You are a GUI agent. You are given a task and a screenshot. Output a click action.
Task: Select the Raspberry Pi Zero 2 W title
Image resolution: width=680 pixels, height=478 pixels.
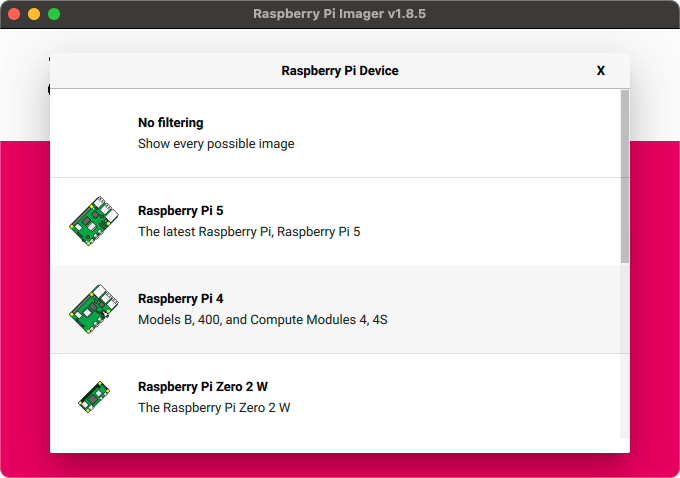point(202,387)
